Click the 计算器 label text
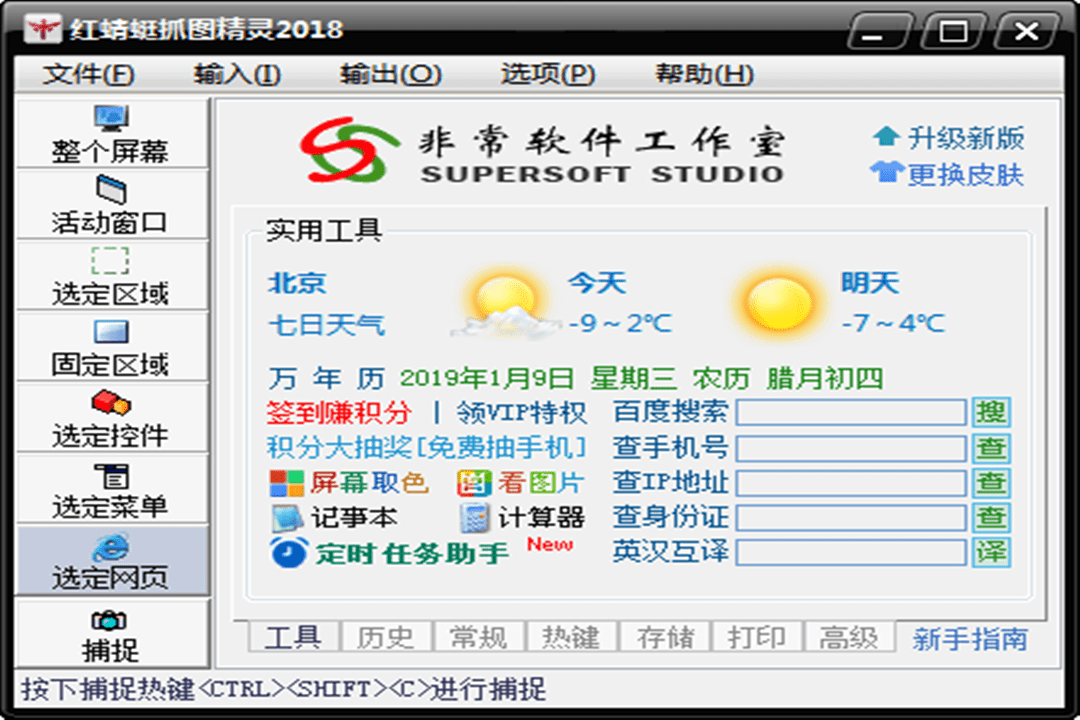 [x=541, y=518]
